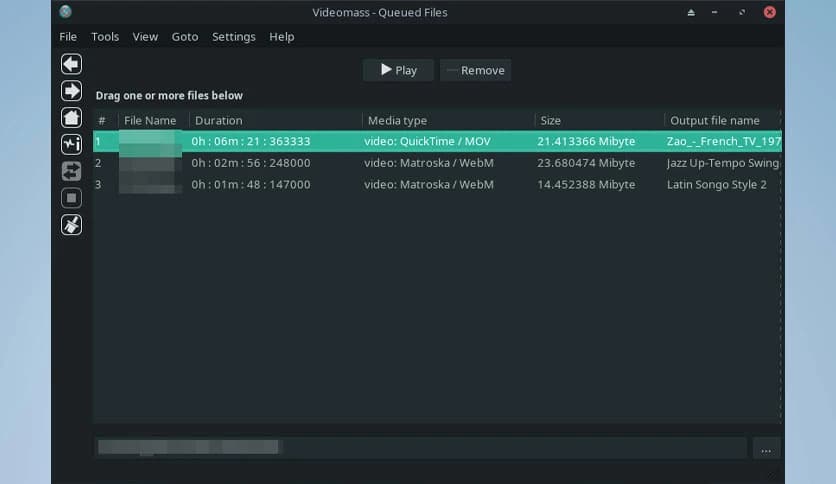Open the View menu

point(145,37)
